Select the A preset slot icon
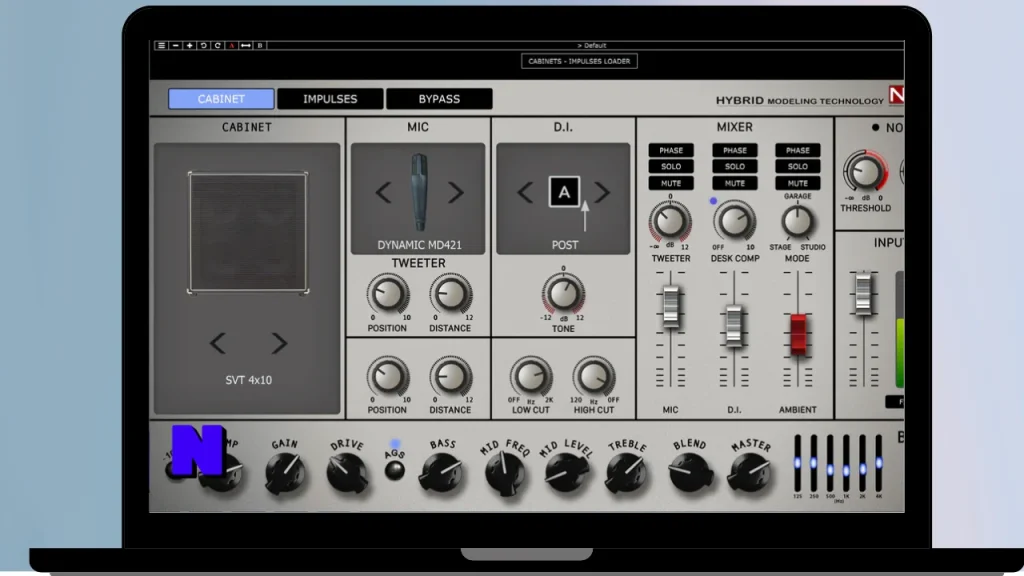This screenshot has height=576, width=1024. [232, 46]
